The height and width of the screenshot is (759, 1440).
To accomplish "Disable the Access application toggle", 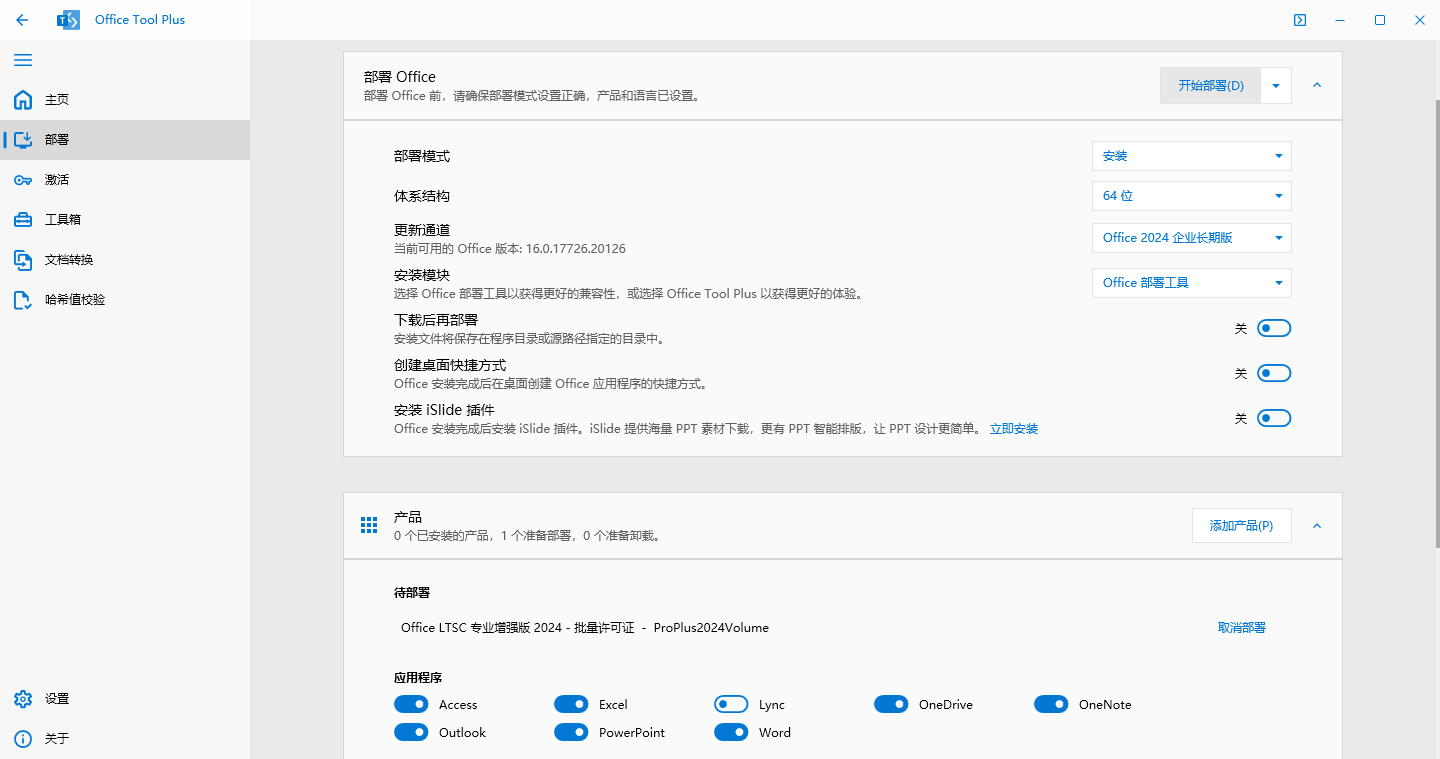I will pyautogui.click(x=411, y=705).
